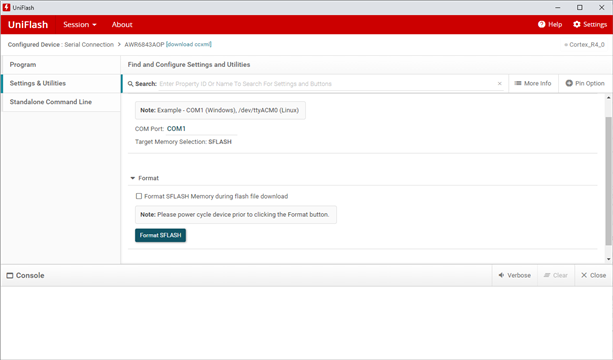Open the Help question mark icon

pyautogui.click(x=541, y=24)
